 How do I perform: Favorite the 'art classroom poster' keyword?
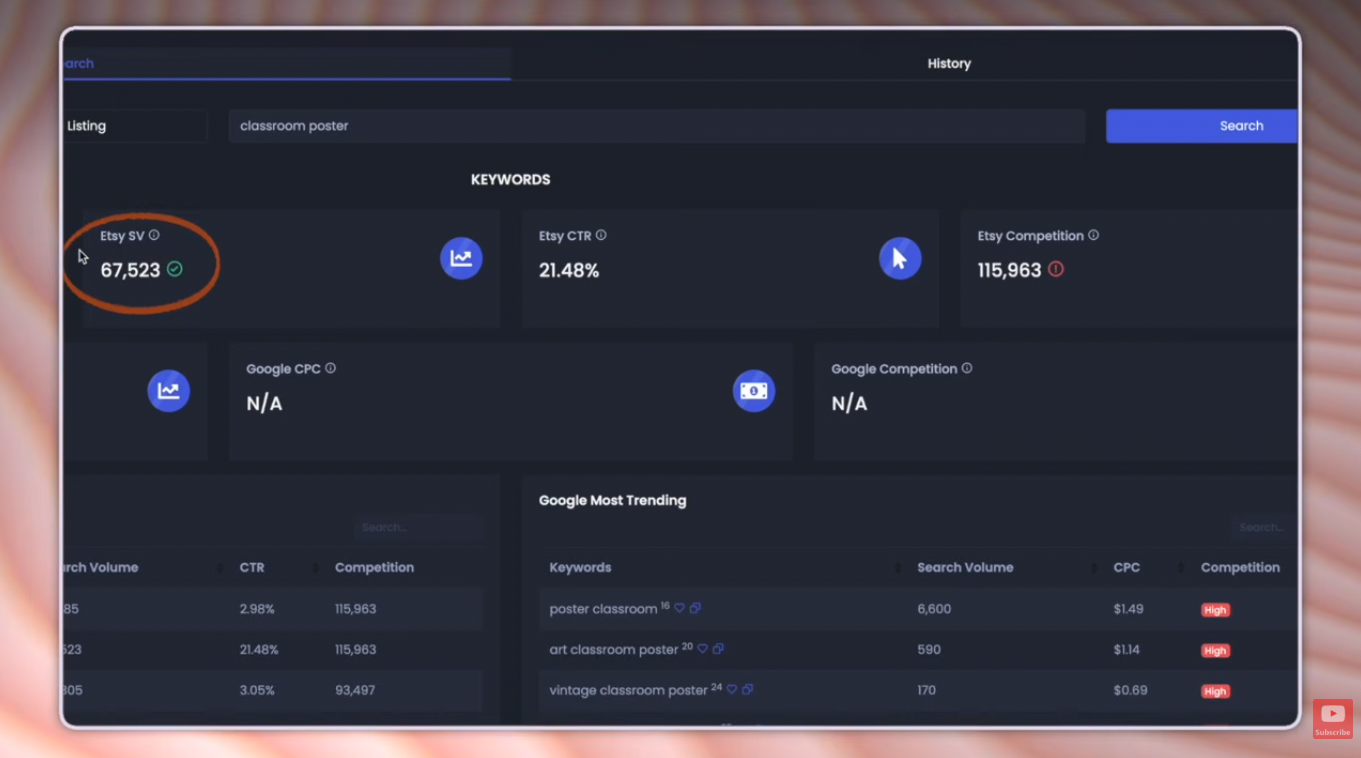click(702, 649)
